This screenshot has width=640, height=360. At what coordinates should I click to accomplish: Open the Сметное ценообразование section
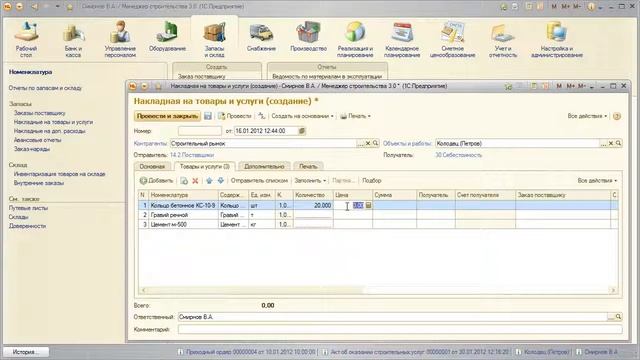[x=452, y=40]
